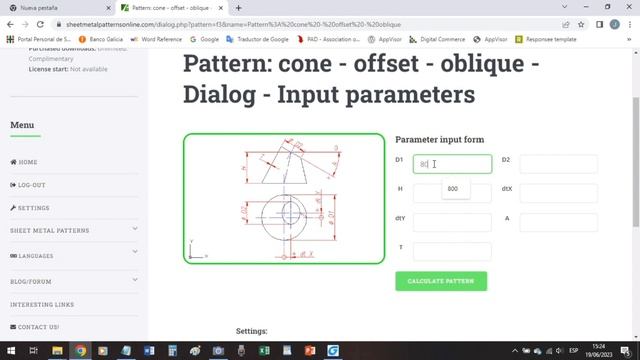
Task: Expand the BLOG/FORUM submenu arrow
Action: (x=135, y=280)
